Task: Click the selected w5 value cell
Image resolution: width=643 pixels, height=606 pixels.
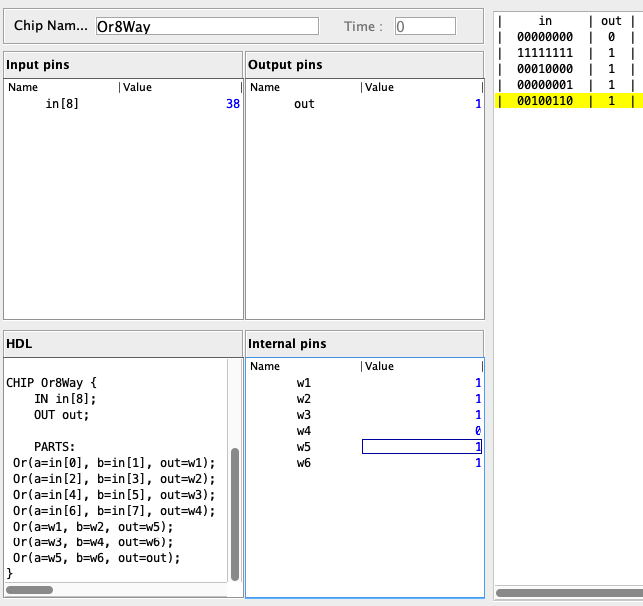Action: coord(422,447)
